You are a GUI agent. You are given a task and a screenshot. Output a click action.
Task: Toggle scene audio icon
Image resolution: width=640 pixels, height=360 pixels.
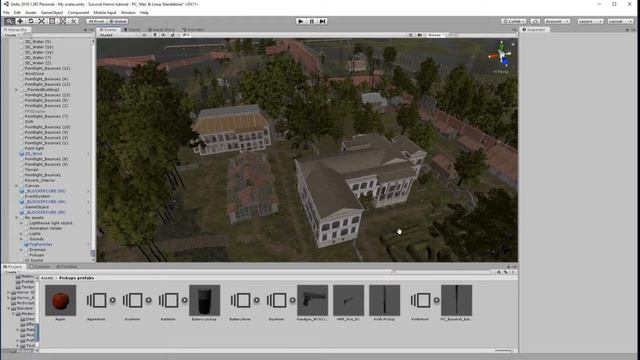163,35
